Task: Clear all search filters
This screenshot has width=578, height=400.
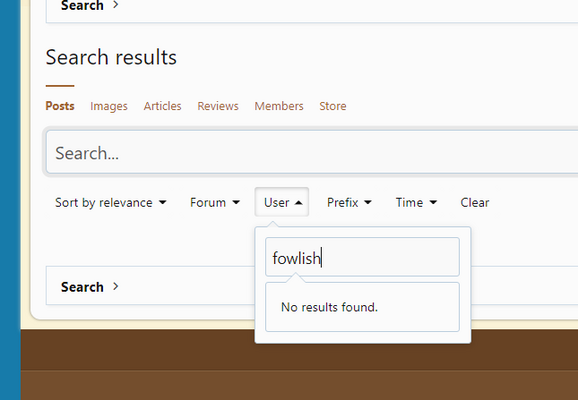Action: tap(475, 202)
